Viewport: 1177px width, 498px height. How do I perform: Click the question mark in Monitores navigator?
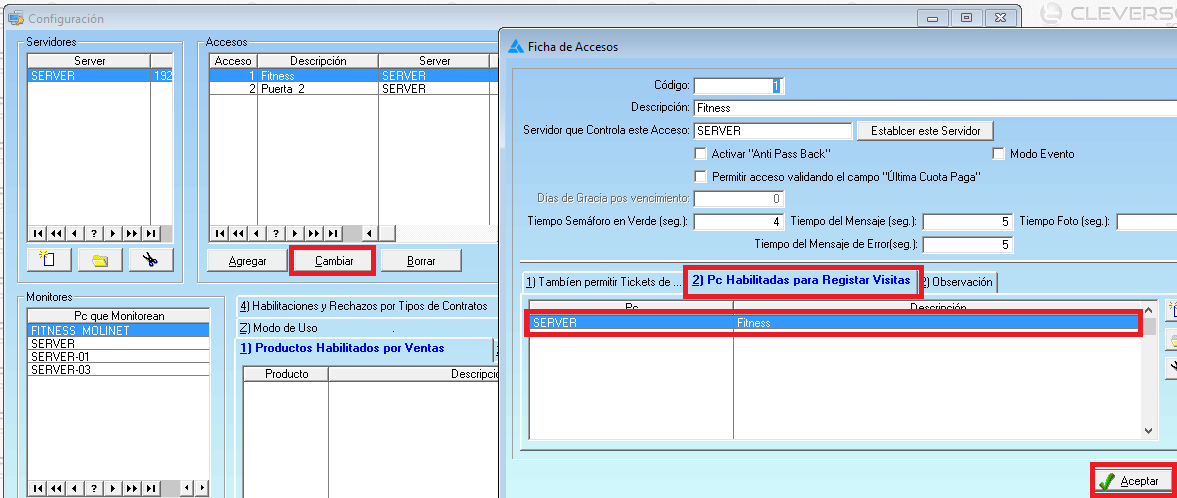[x=93, y=488]
